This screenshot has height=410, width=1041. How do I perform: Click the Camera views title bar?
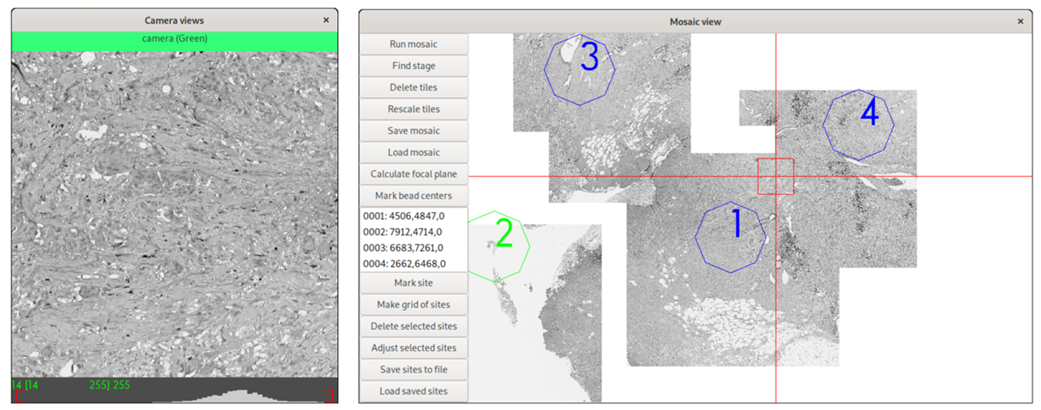pyautogui.click(x=175, y=21)
